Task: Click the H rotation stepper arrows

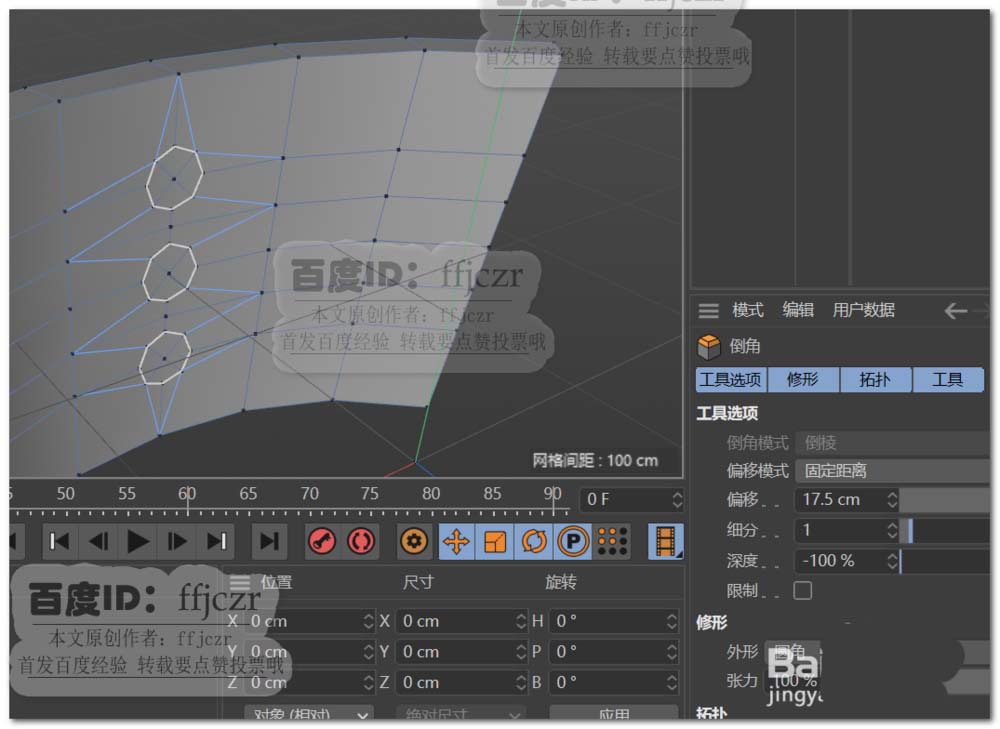Action: 672,621
